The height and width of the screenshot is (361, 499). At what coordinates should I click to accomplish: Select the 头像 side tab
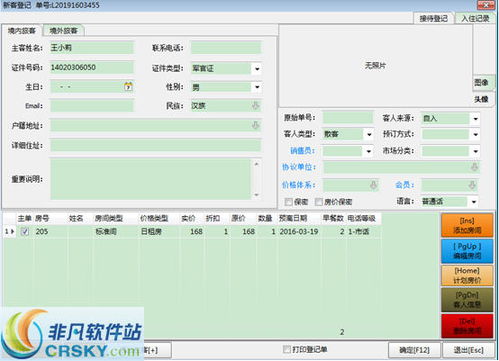click(482, 99)
